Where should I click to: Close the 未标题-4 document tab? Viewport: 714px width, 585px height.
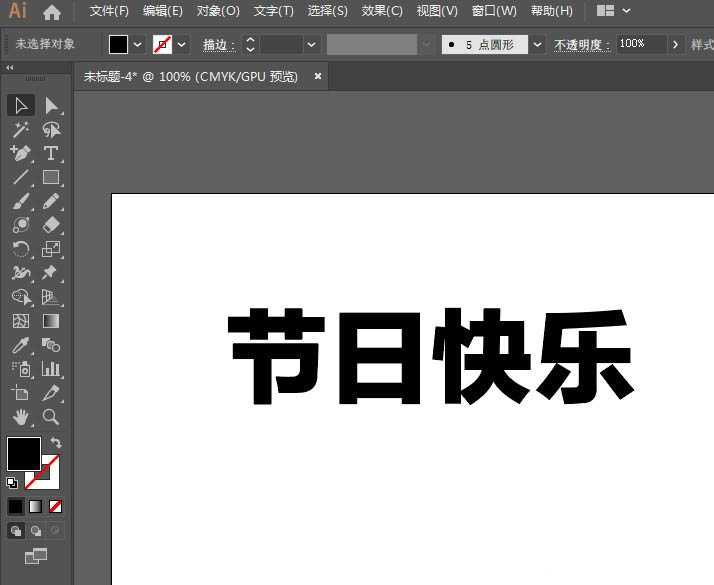coord(318,76)
